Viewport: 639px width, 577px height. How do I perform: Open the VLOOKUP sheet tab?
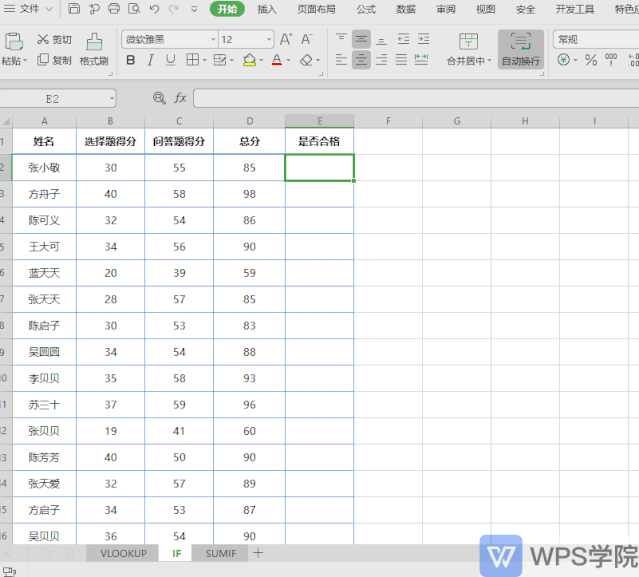[x=123, y=553]
